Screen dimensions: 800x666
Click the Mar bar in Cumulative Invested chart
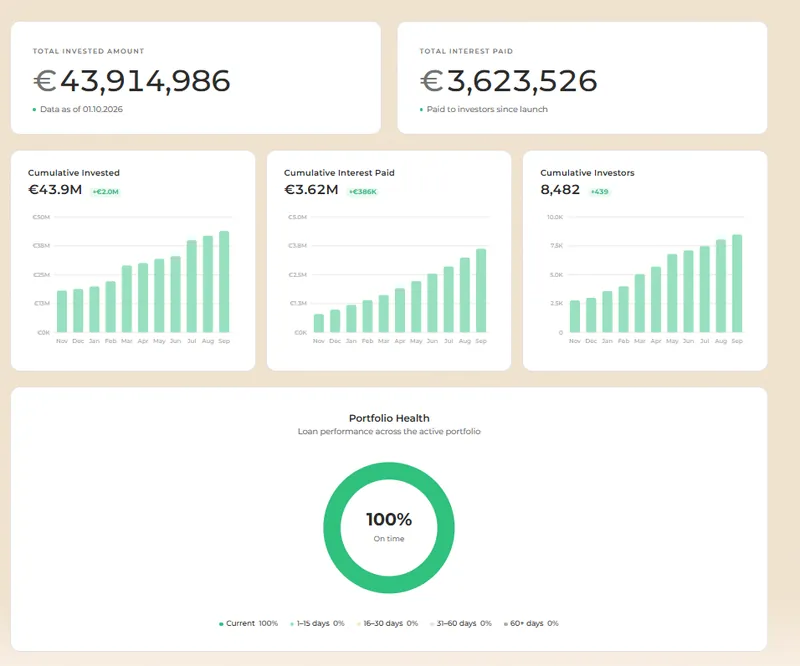tap(127, 299)
